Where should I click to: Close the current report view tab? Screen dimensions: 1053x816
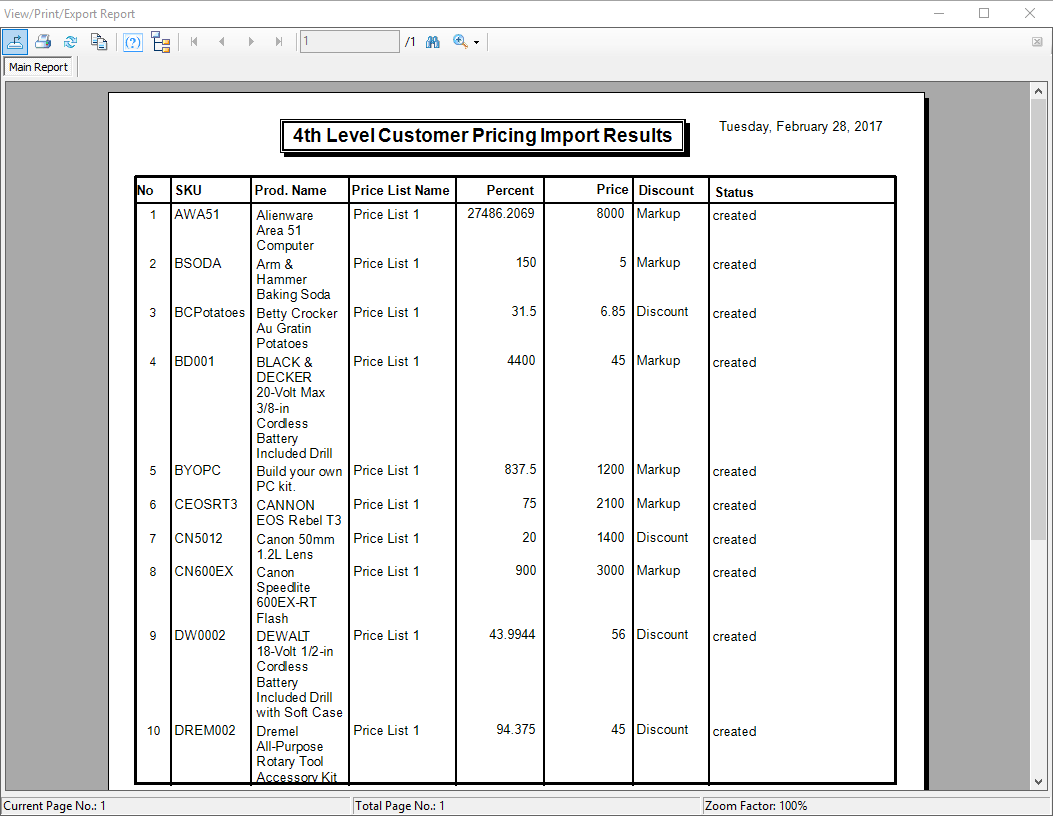pos(1037,42)
